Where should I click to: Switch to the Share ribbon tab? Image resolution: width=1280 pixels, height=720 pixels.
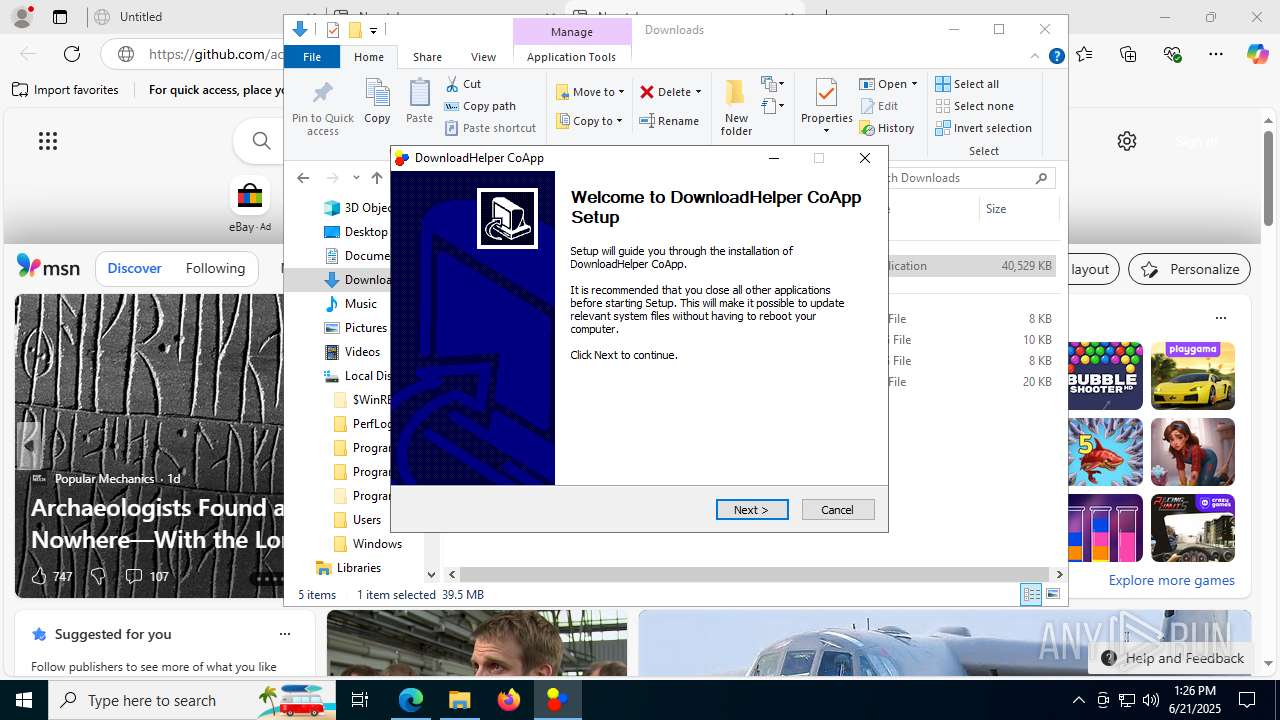click(x=427, y=57)
